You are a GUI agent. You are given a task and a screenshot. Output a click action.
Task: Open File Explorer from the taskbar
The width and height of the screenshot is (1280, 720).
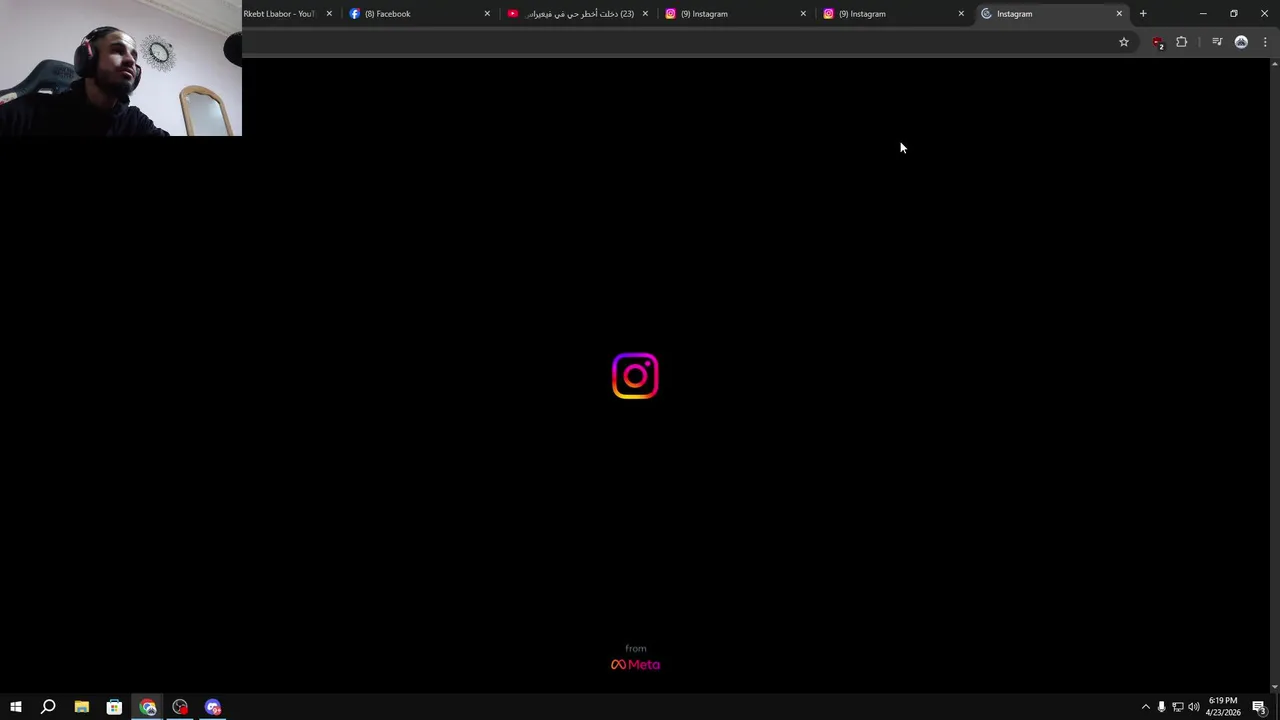point(82,707)
